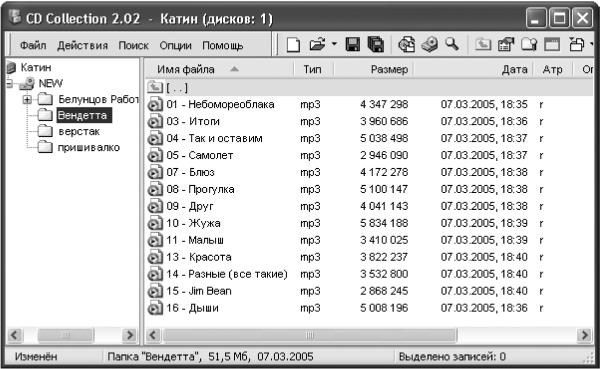Click the parent directory [ . . ] entry
600x369 pixels.
177,88
